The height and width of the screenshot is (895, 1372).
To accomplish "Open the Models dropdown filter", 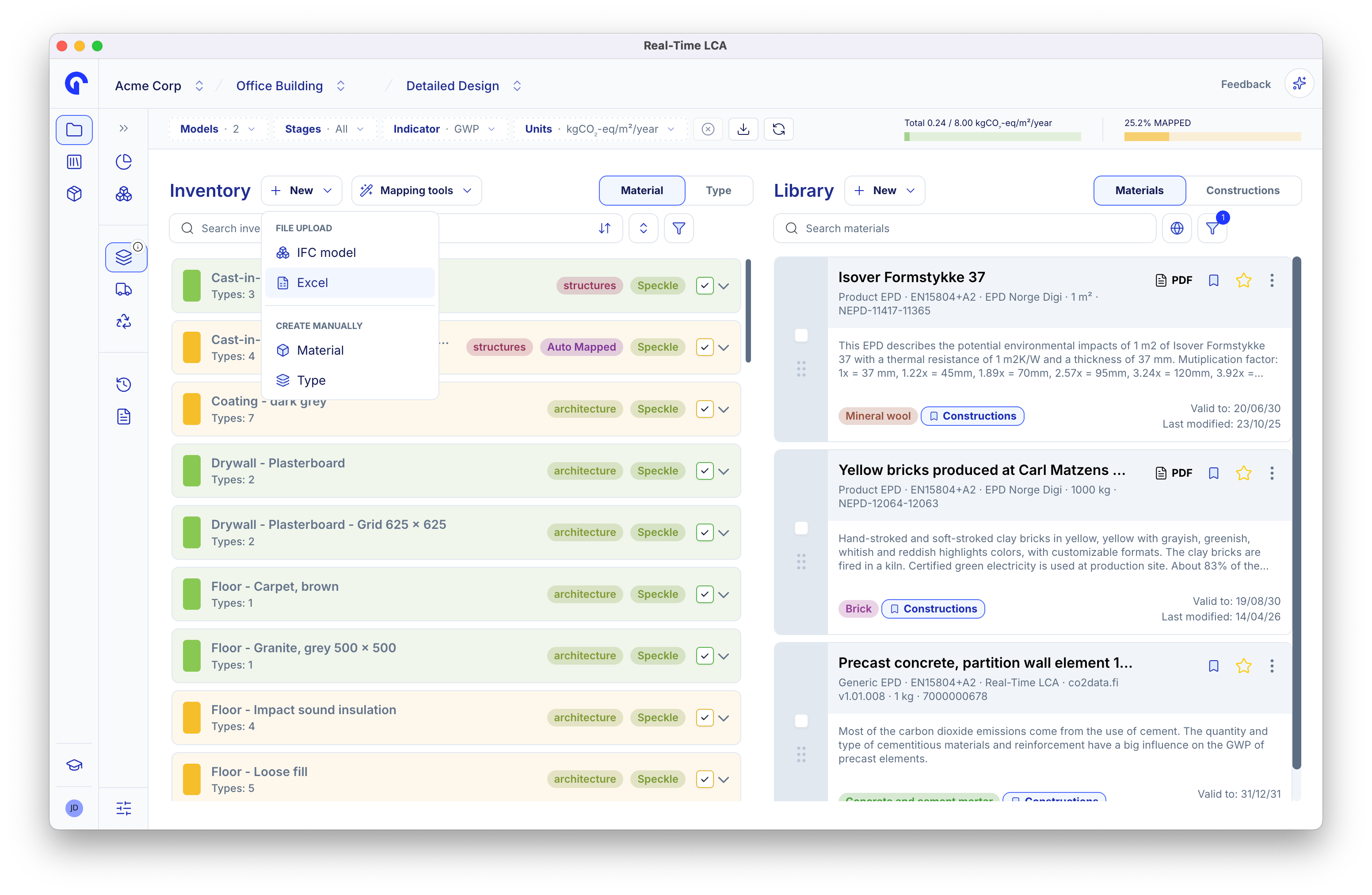I will 217,129.
